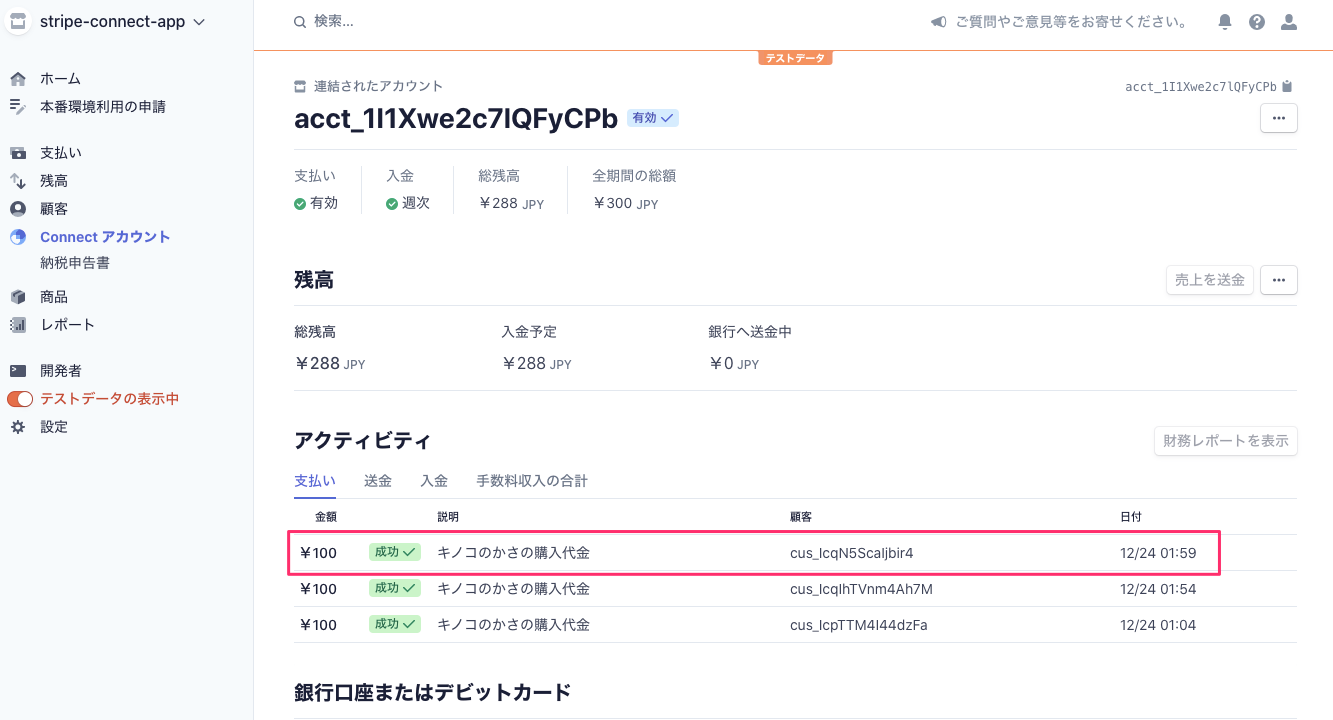Screen dimensions: 1333x720
Task: Click the 財務レポートを表示 button
Action: (1225, 440)
